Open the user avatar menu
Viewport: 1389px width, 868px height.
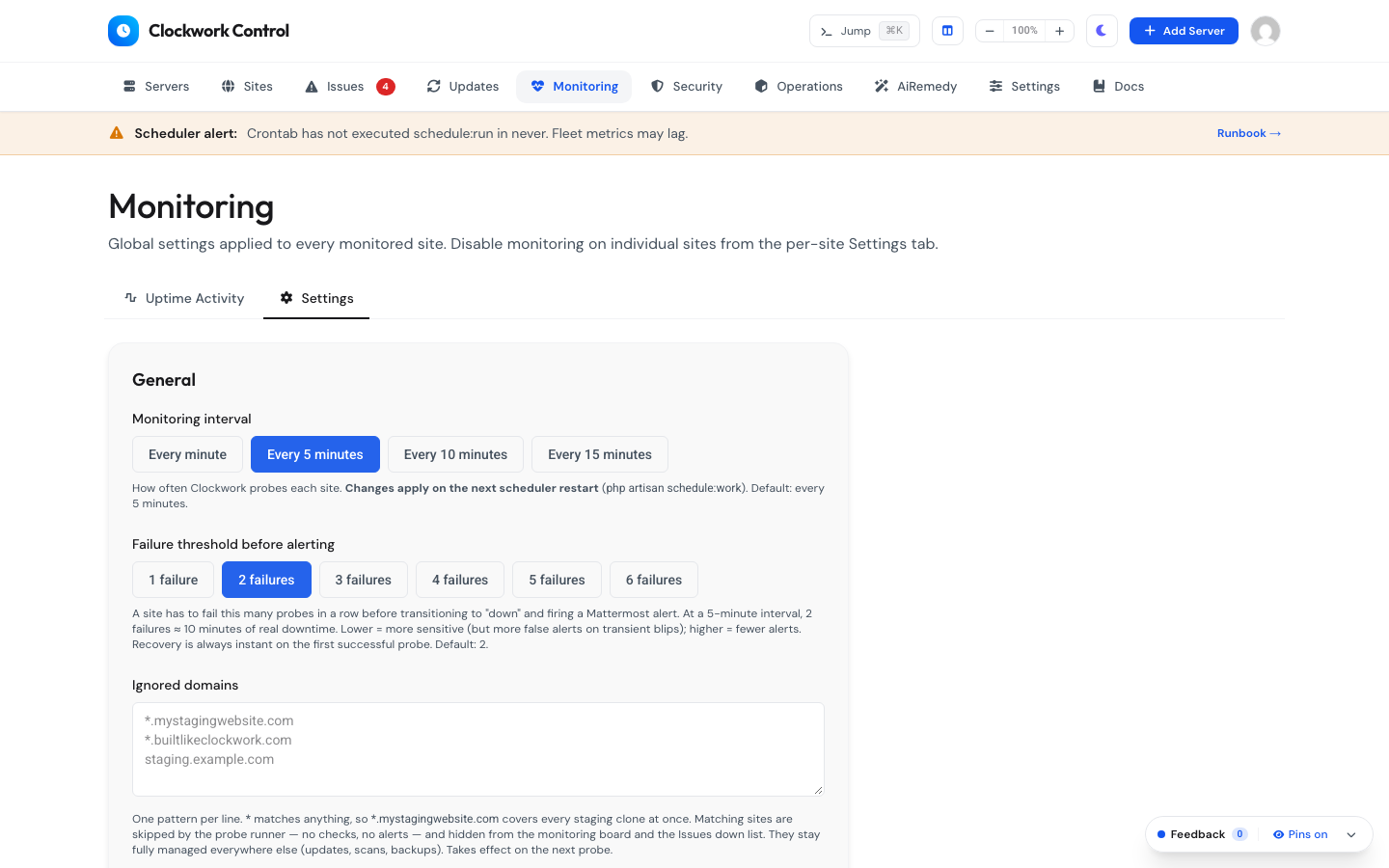click(x=1266, y=31)
